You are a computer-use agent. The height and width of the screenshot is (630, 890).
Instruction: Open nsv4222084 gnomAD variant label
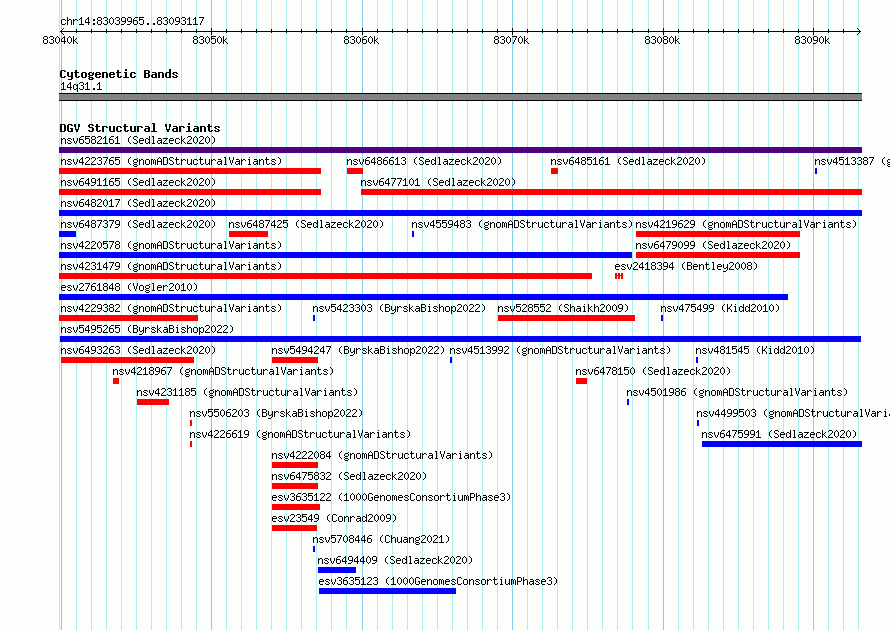point(382,455)
